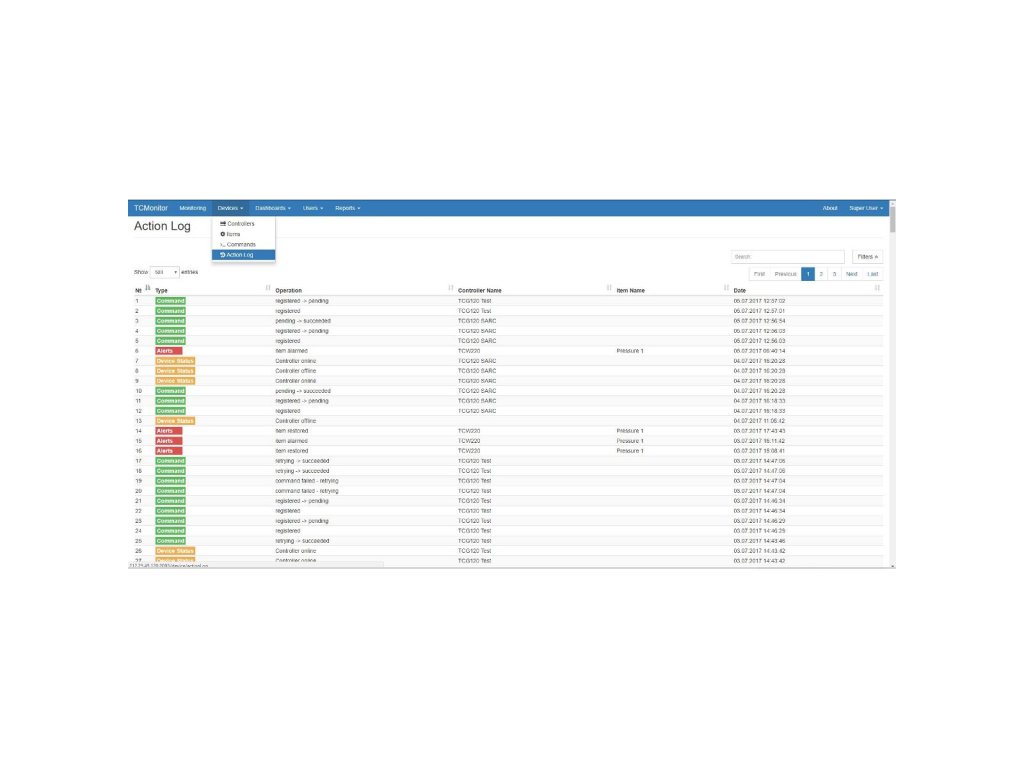1024x768 pixels.
Task: Open the Super User account menu
Action: click(866, 208)
